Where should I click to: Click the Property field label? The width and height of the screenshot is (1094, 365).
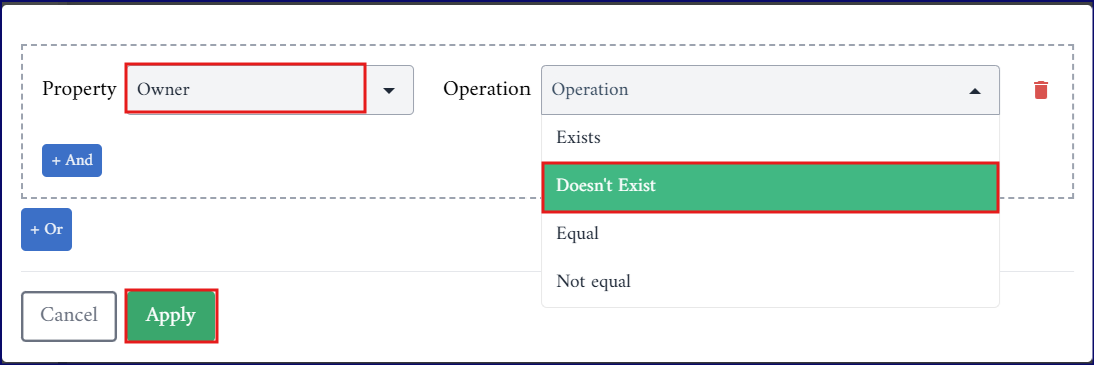tap(79, 89)
